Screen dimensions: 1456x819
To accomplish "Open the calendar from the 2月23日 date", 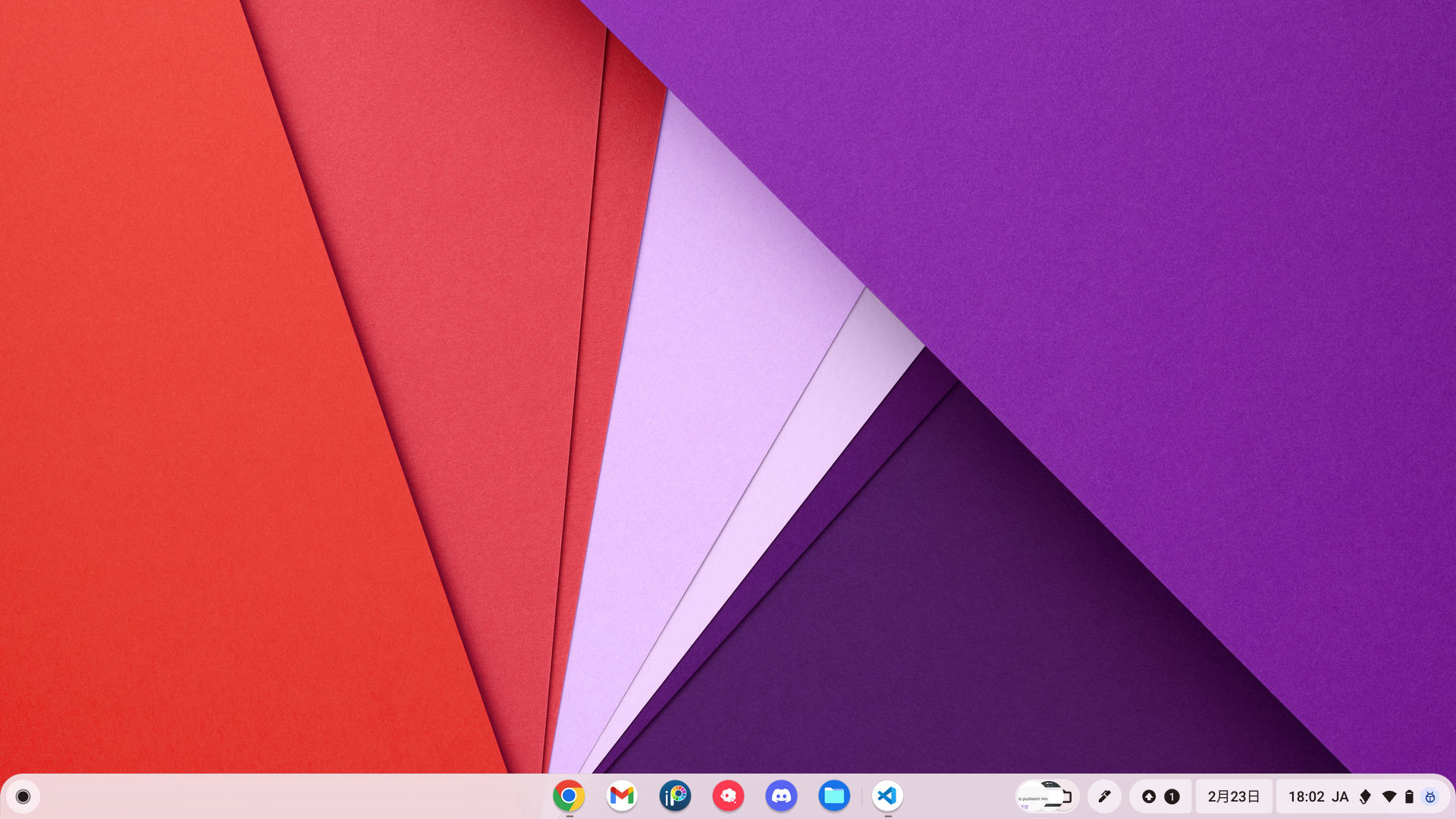I will pyautogui.click(x=1234, y=796).
